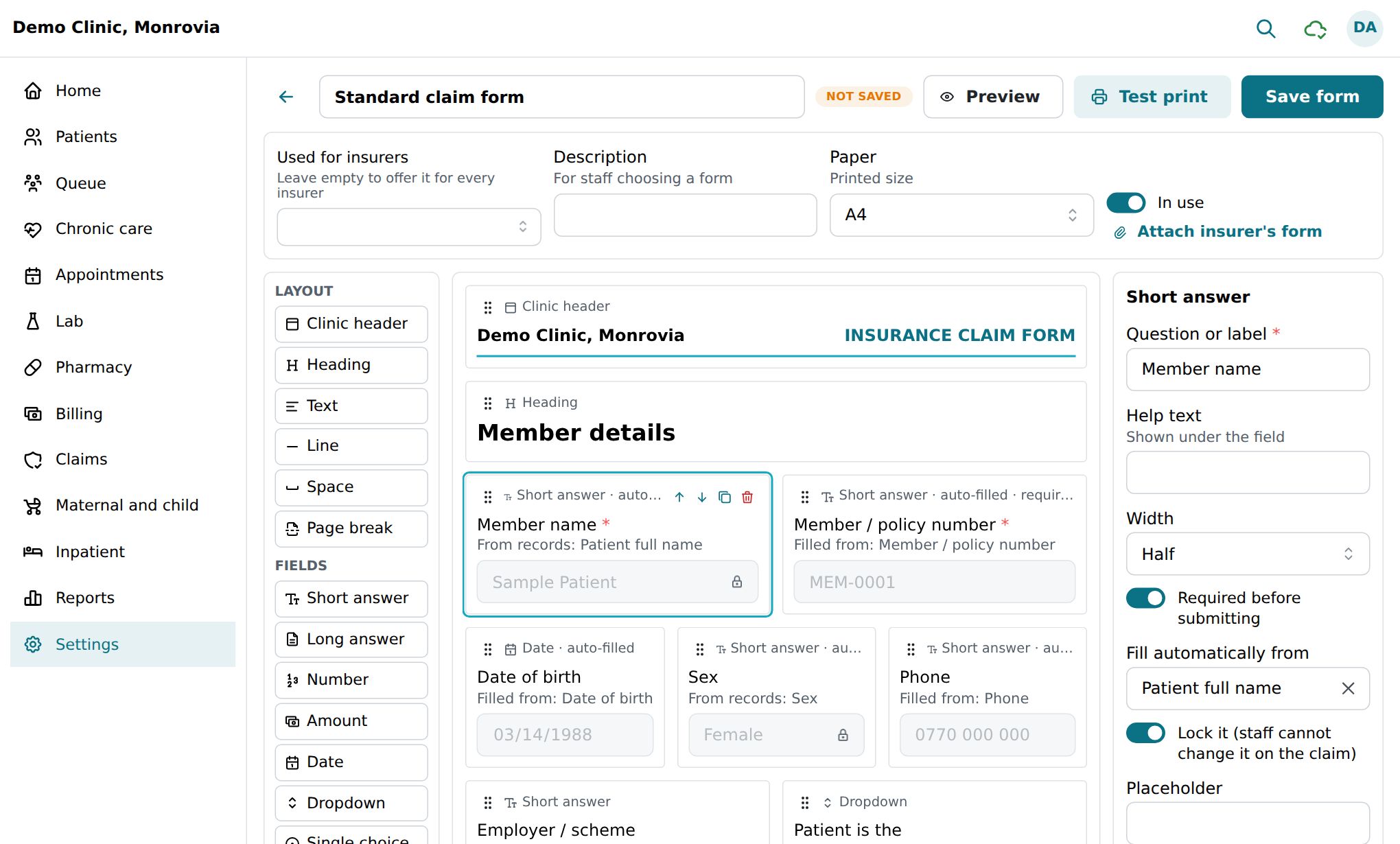Click the Description input field
The width and height of the screenshot is (1400, 844).
click(x=685, y=215)
